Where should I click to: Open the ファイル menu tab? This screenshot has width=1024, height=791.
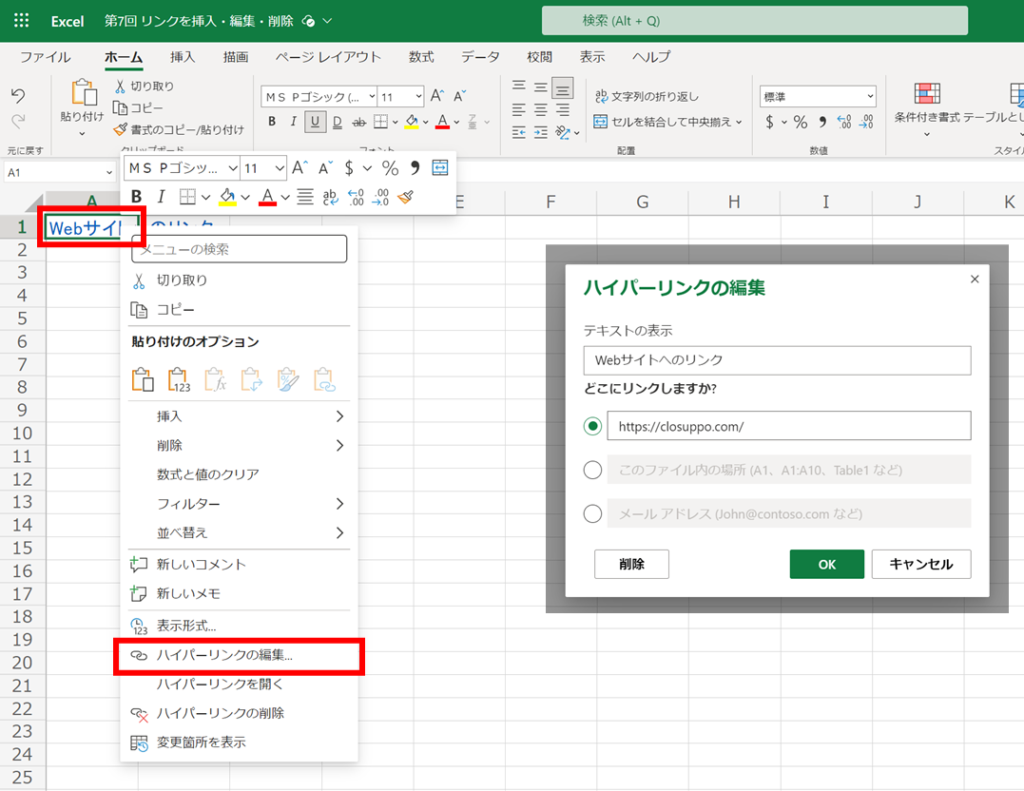coord(45,57)
